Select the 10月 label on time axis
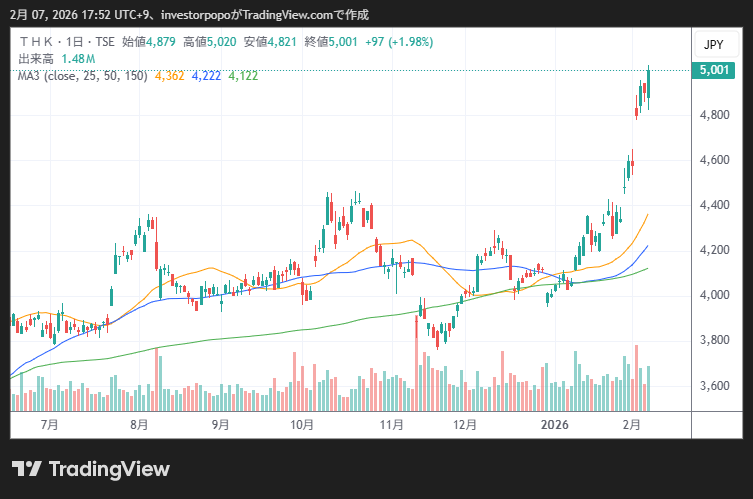Image resolution: width=753 pixels, height=499 pixels. click(301, 424)
